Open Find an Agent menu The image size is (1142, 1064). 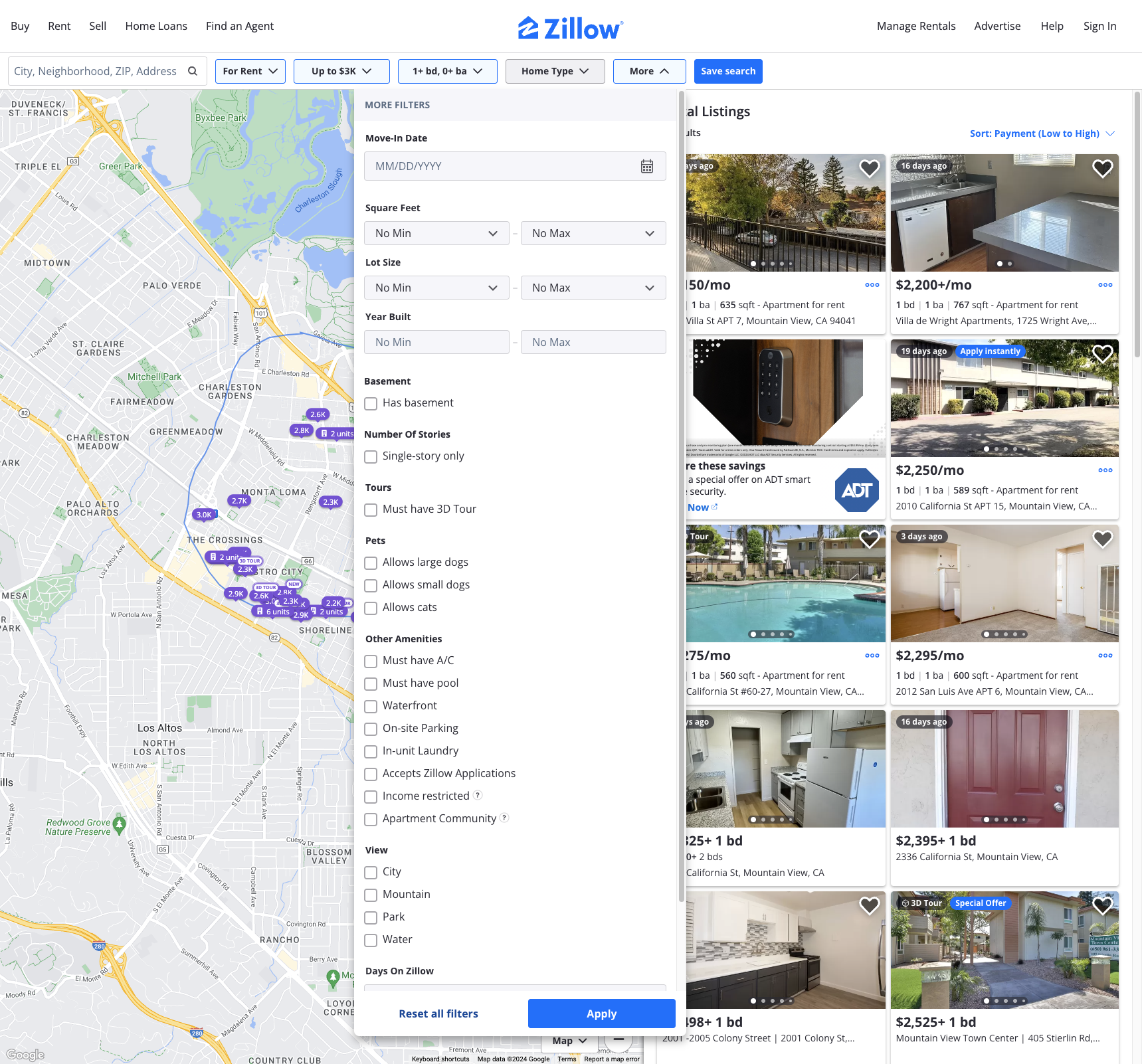coord(240,26)
